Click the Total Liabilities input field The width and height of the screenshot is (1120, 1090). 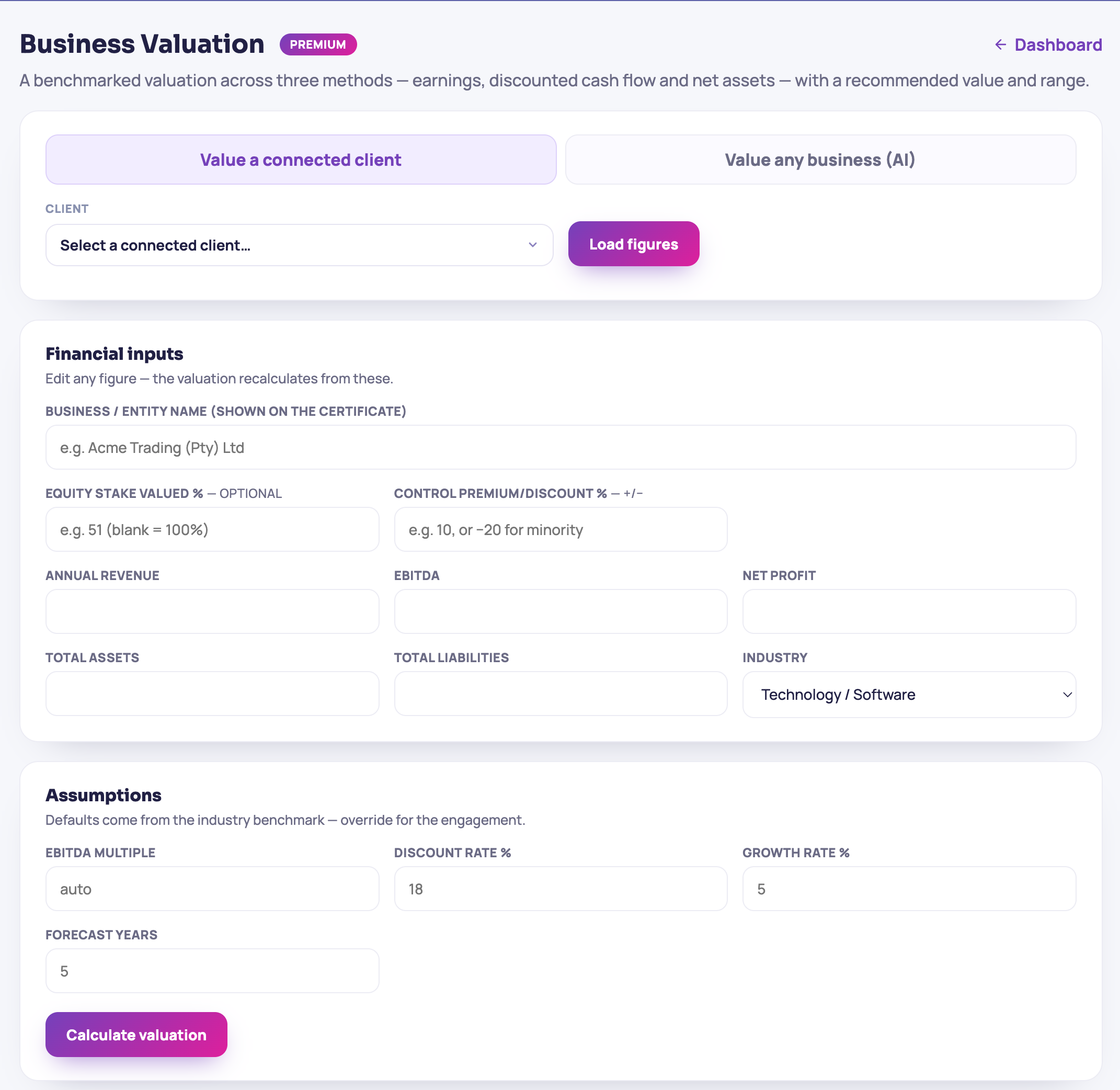561,693
